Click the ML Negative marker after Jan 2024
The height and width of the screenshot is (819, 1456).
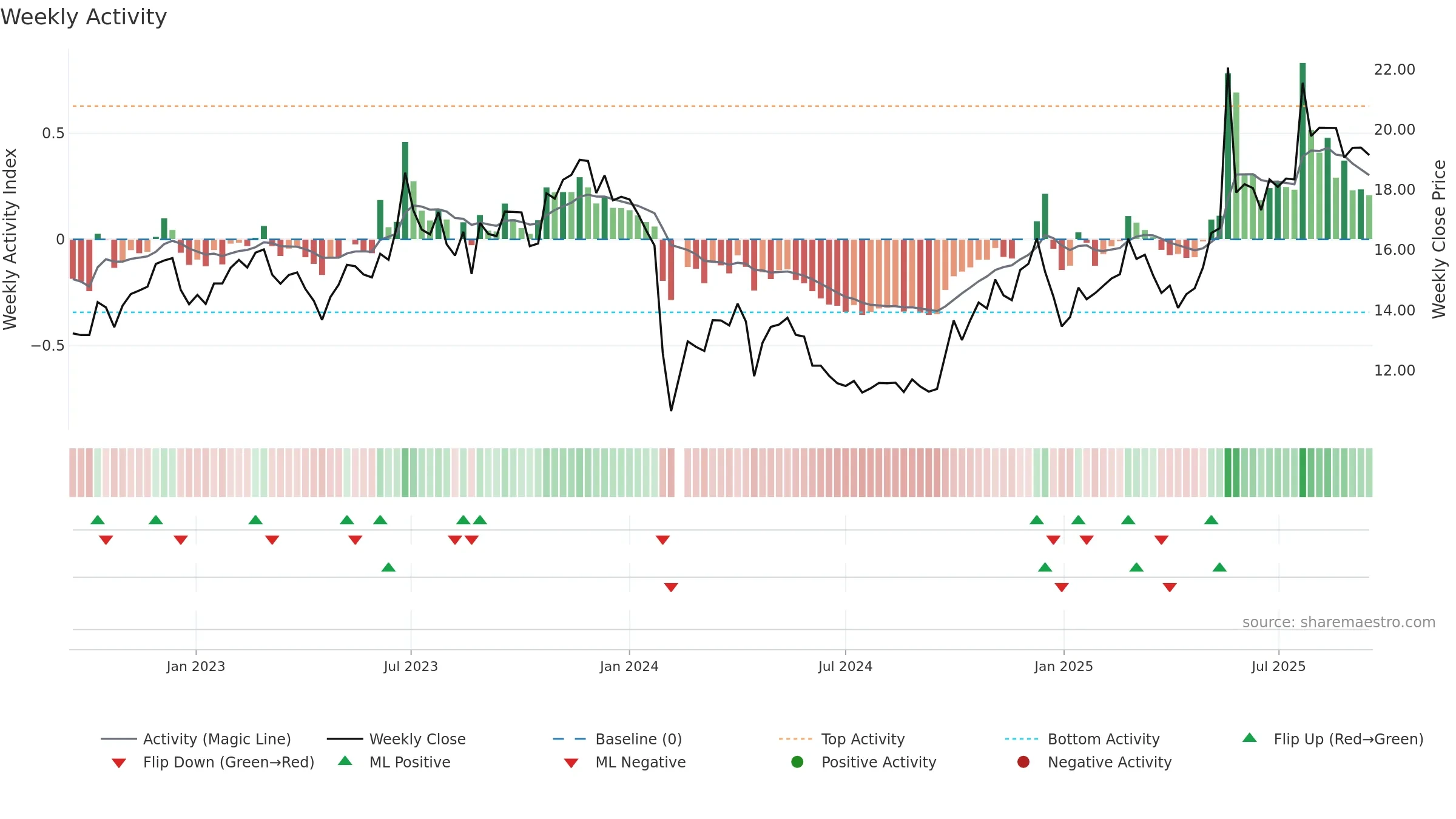pyautogui.click(x=671, y=587)
